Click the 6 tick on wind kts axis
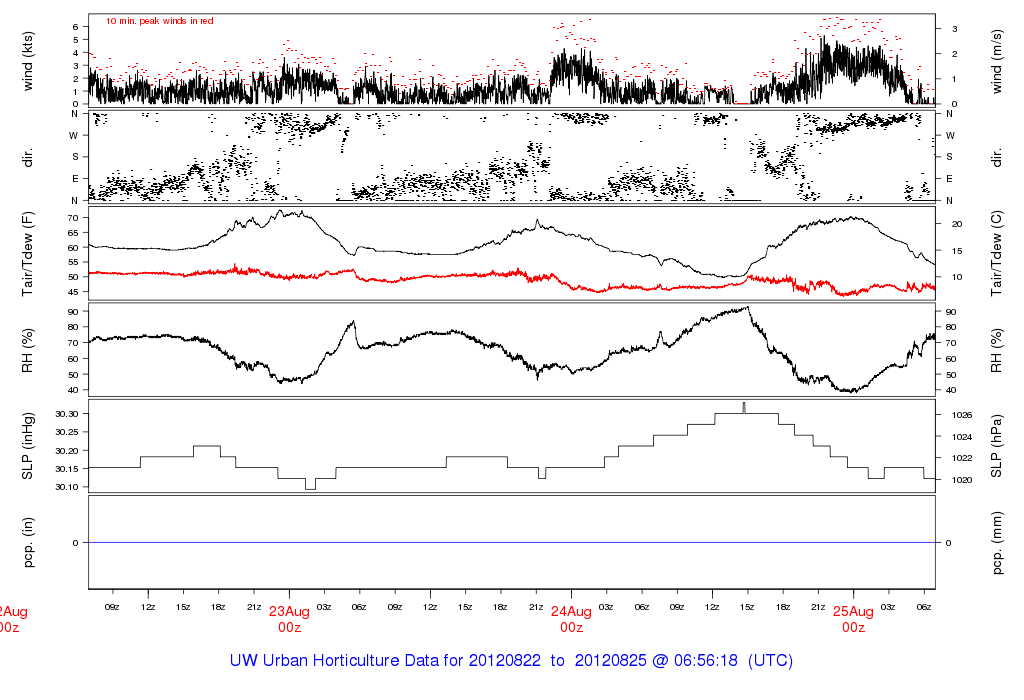Screen dimensions: 1024x700 tap(76, 27)
